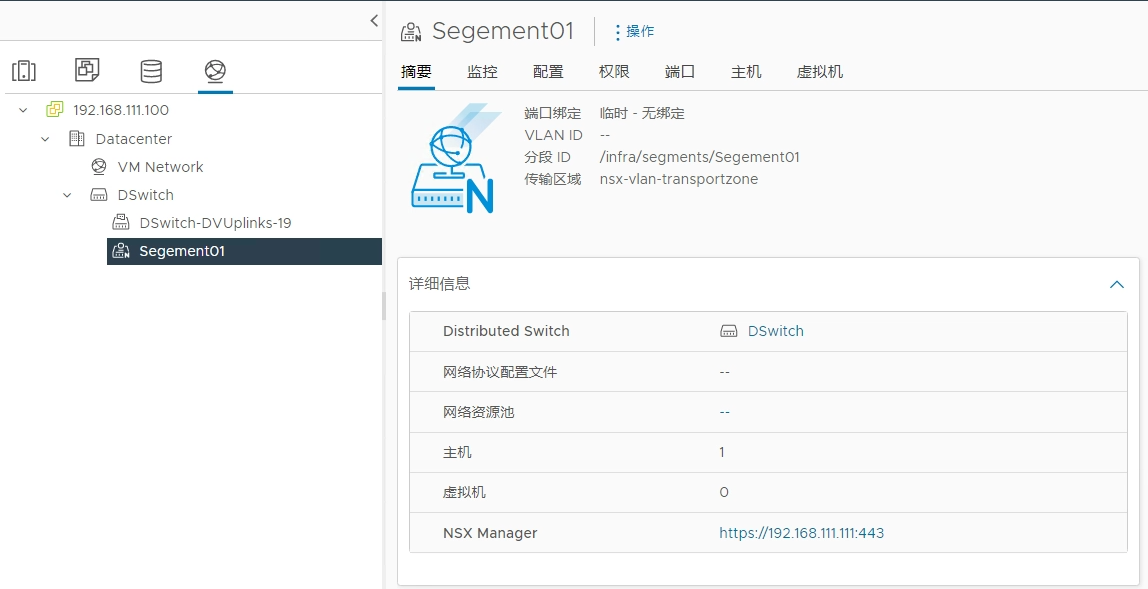Viewport: 1148px width, 589px height.
Task: Collapse the 192.168.111.100 vCenter tree node
Action: 23,110
